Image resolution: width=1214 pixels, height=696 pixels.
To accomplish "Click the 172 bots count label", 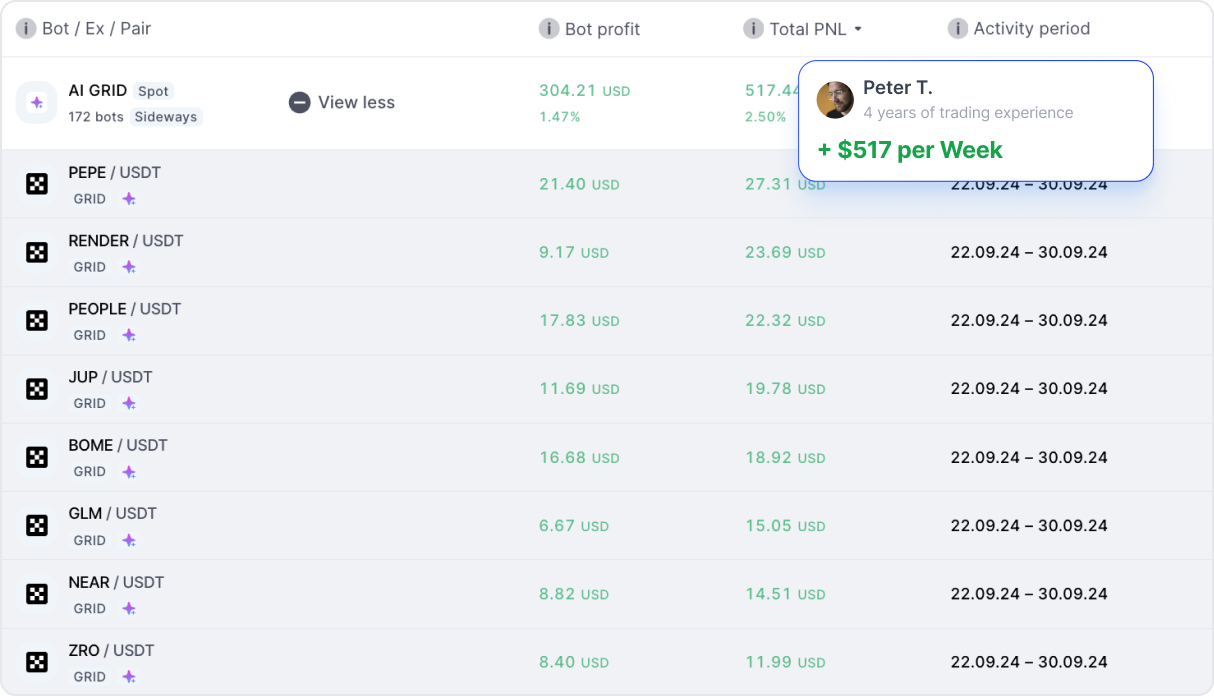I will pos(96,117).
